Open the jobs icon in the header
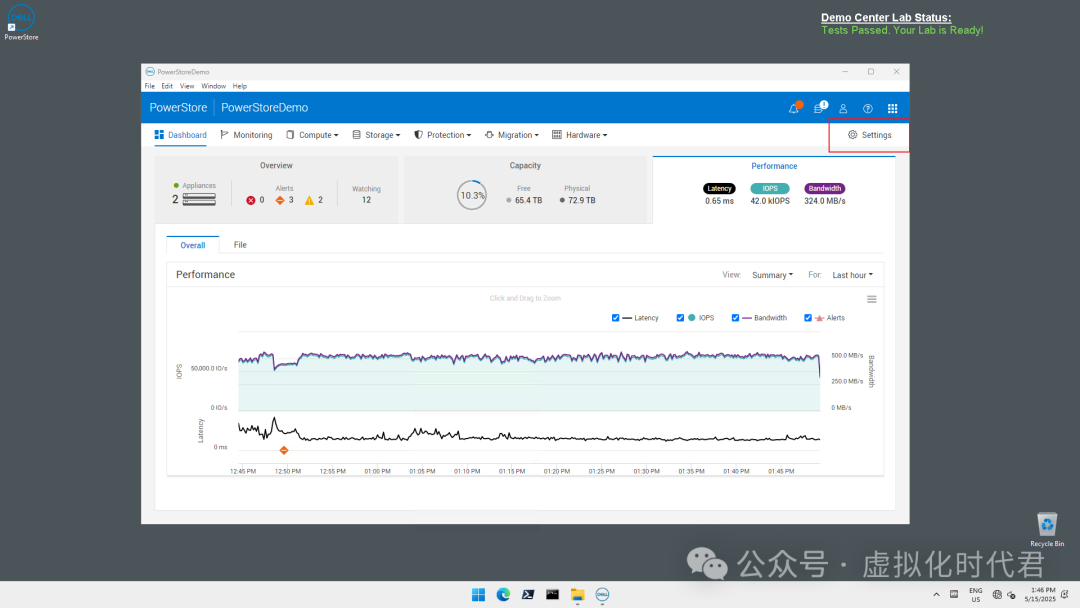This screenshot has height=608, width=1080. coord(819,108)
